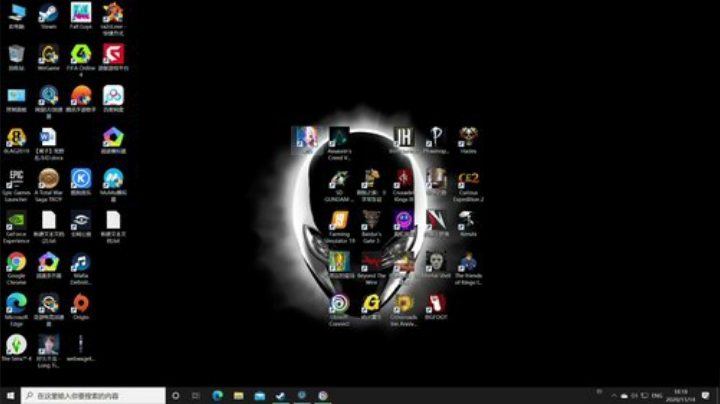
Task: Launch FIFA Online 4 shortcut
Action: [81, 61]
